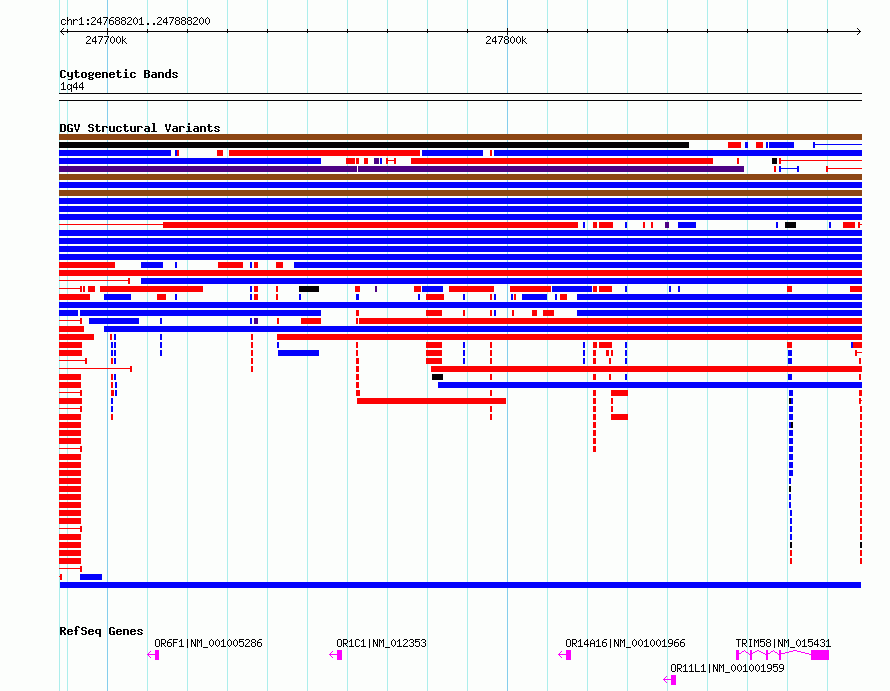The height and width of the screenshot is (691, 890).
Task: Select the long black structural variant bar
Action: click(x=374, y=145)
